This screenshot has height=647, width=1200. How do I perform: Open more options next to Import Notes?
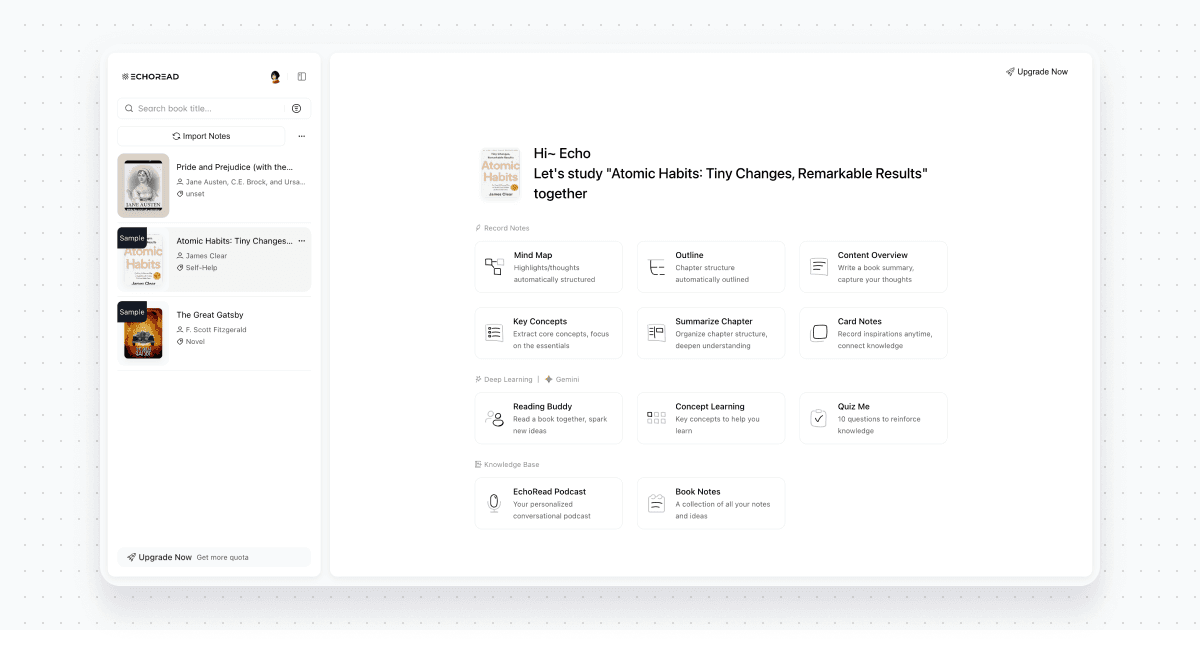(302, 136)
